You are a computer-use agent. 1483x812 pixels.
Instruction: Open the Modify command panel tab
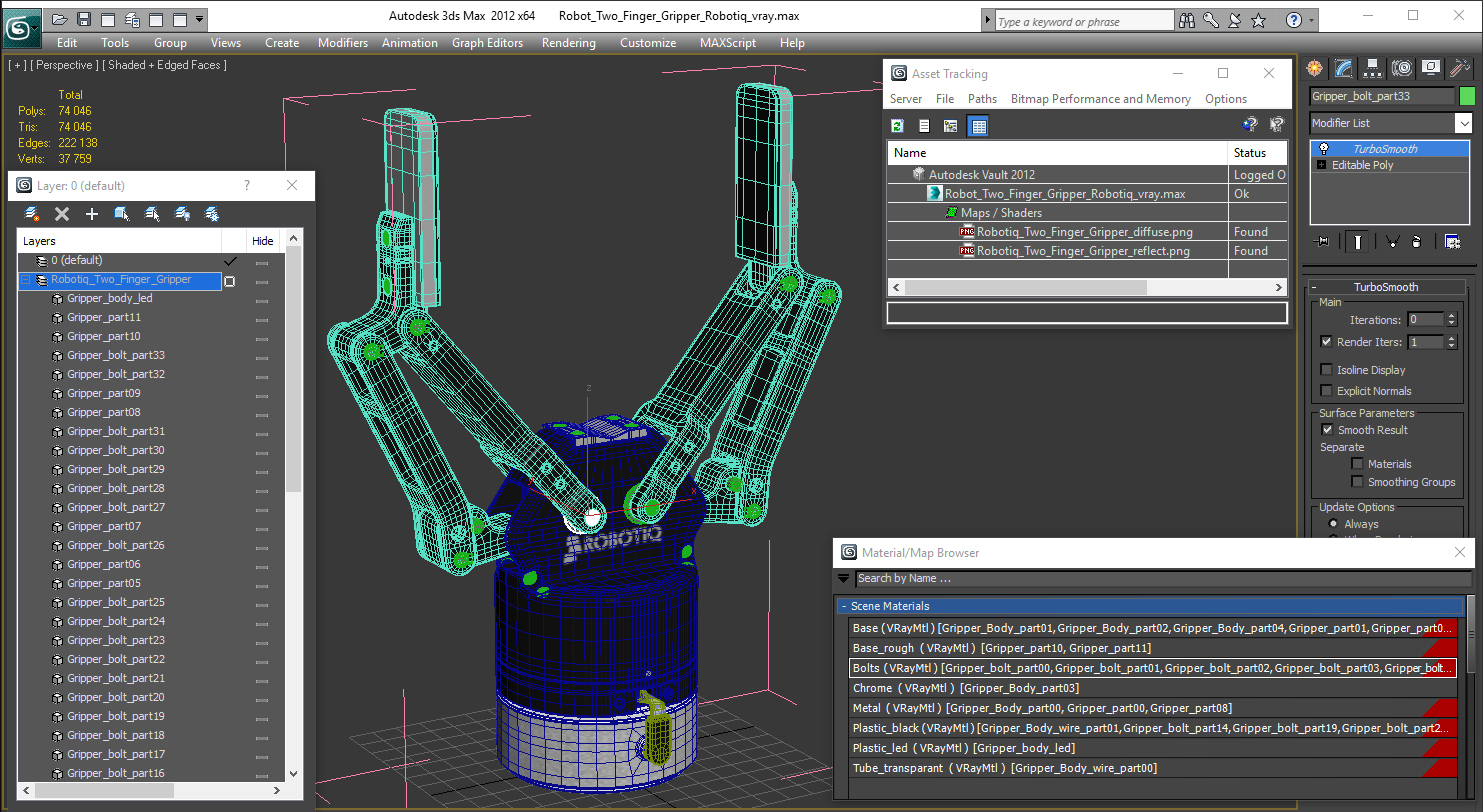click(1344, 68)
